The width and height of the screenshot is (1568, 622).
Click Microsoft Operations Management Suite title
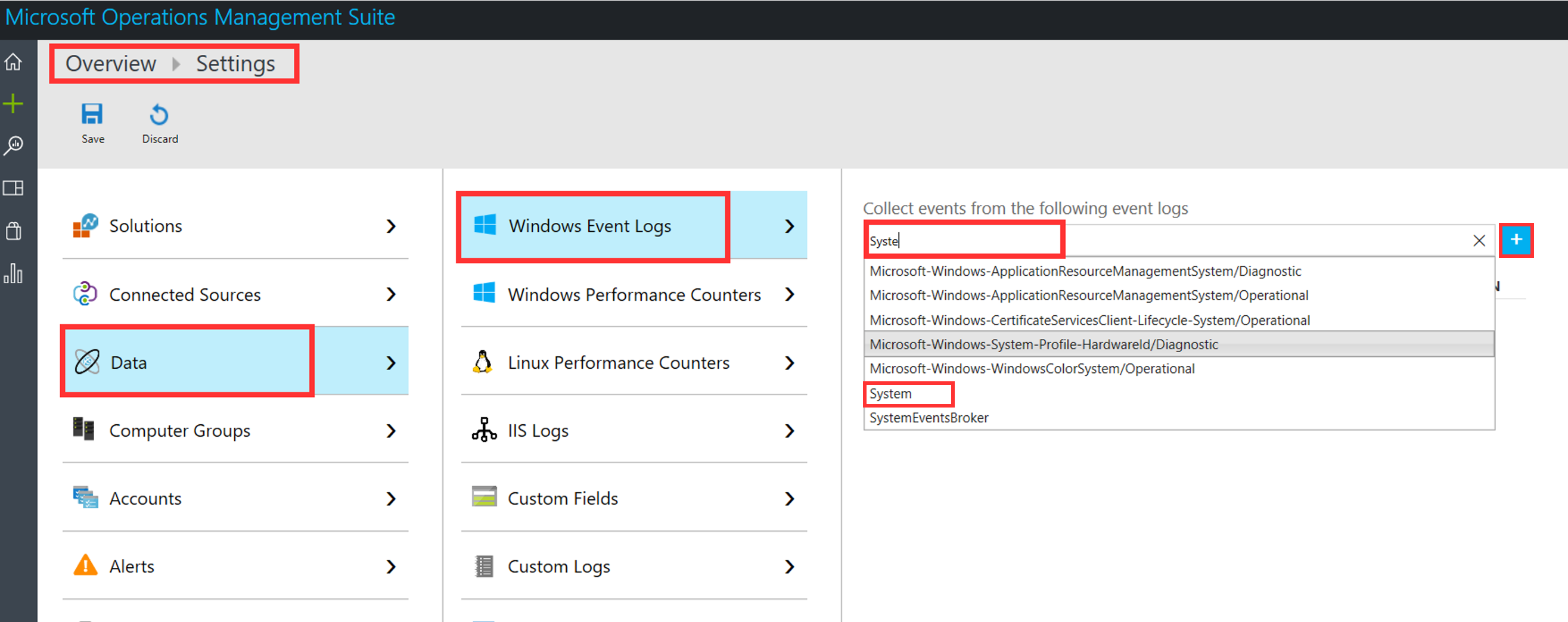(x=200, y=17)
